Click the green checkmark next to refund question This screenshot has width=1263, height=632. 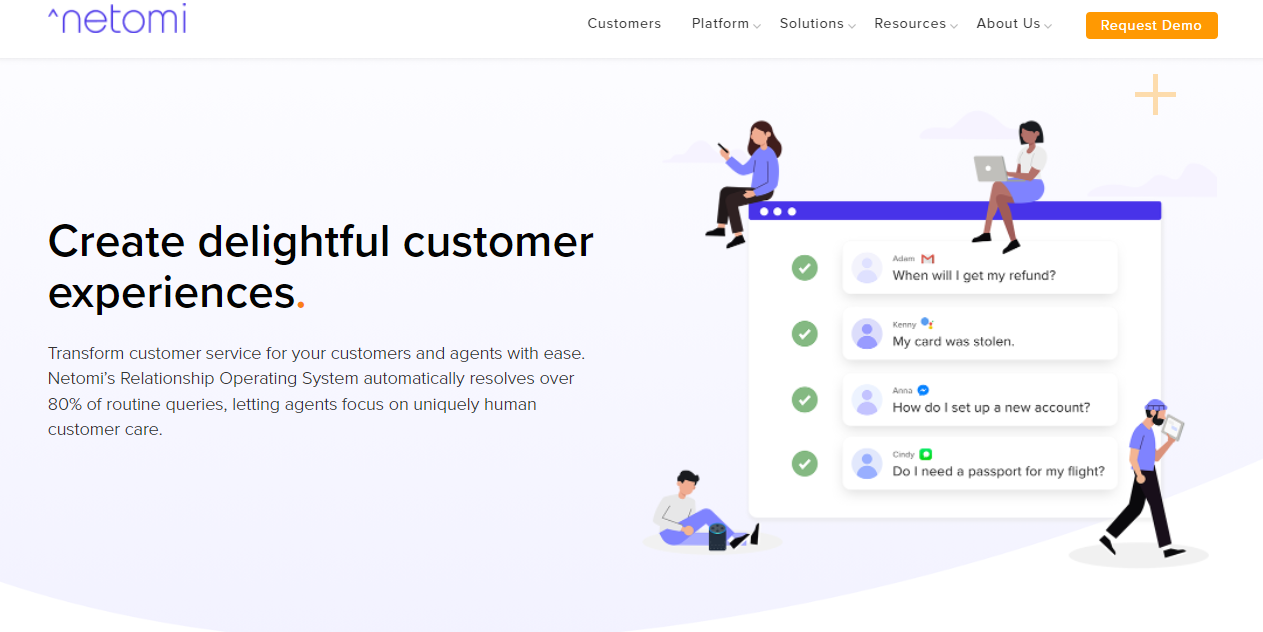(804, 268)
